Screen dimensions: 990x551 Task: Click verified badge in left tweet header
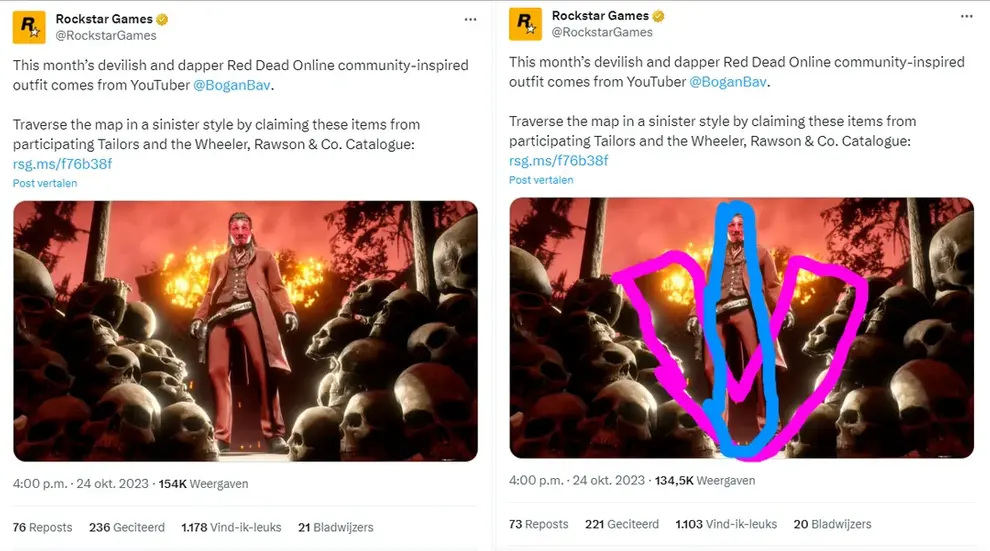pyautogui.click(x=163, y=19)
